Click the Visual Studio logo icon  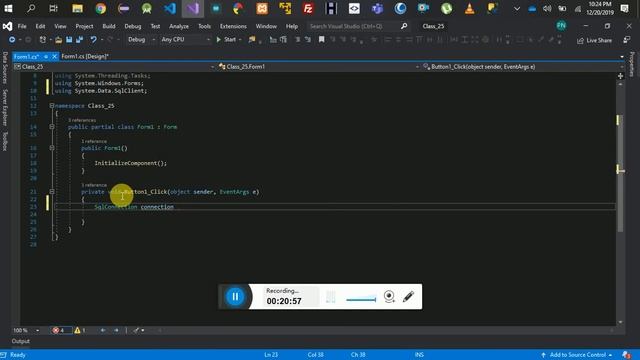pos(7,26)
